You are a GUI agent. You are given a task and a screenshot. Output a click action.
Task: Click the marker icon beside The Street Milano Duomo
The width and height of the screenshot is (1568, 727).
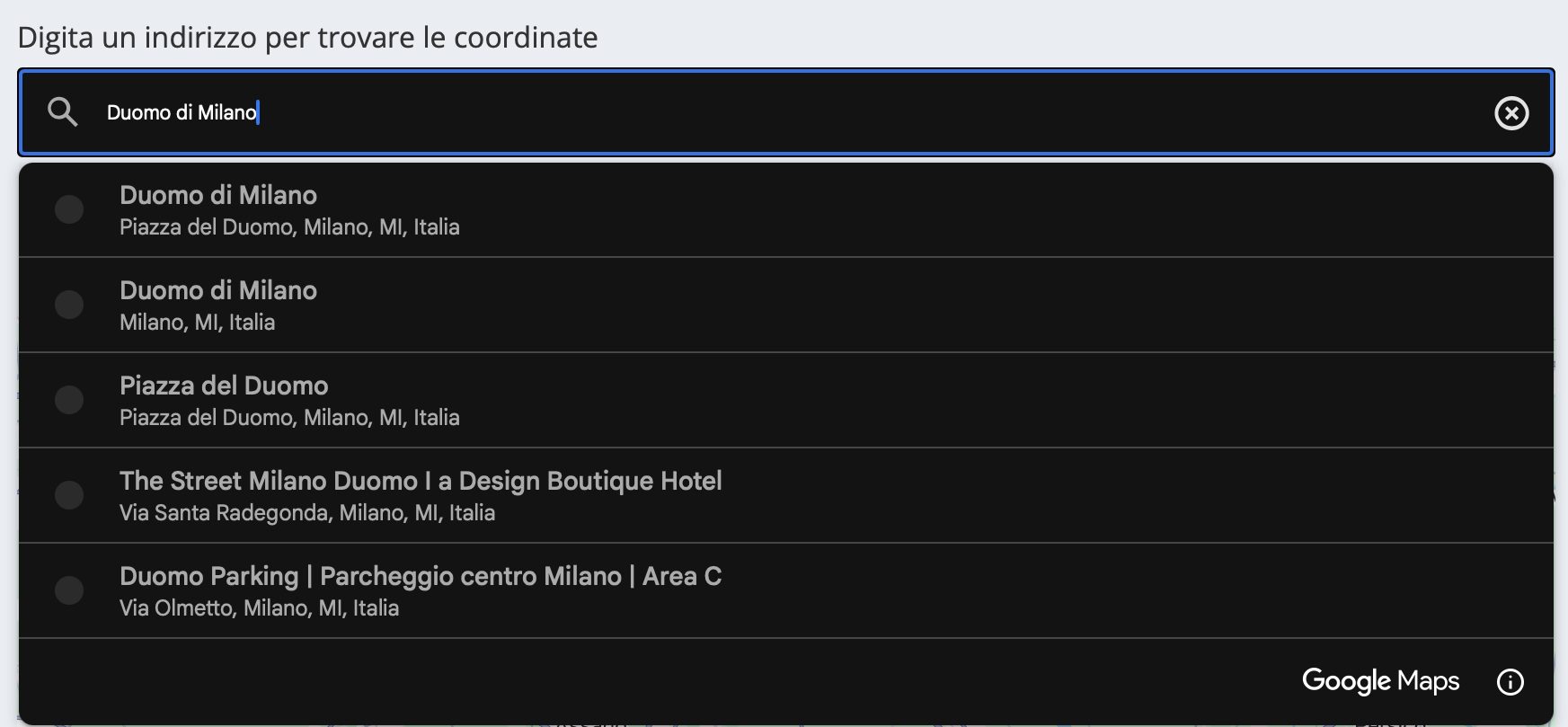(x=69, y=495)
